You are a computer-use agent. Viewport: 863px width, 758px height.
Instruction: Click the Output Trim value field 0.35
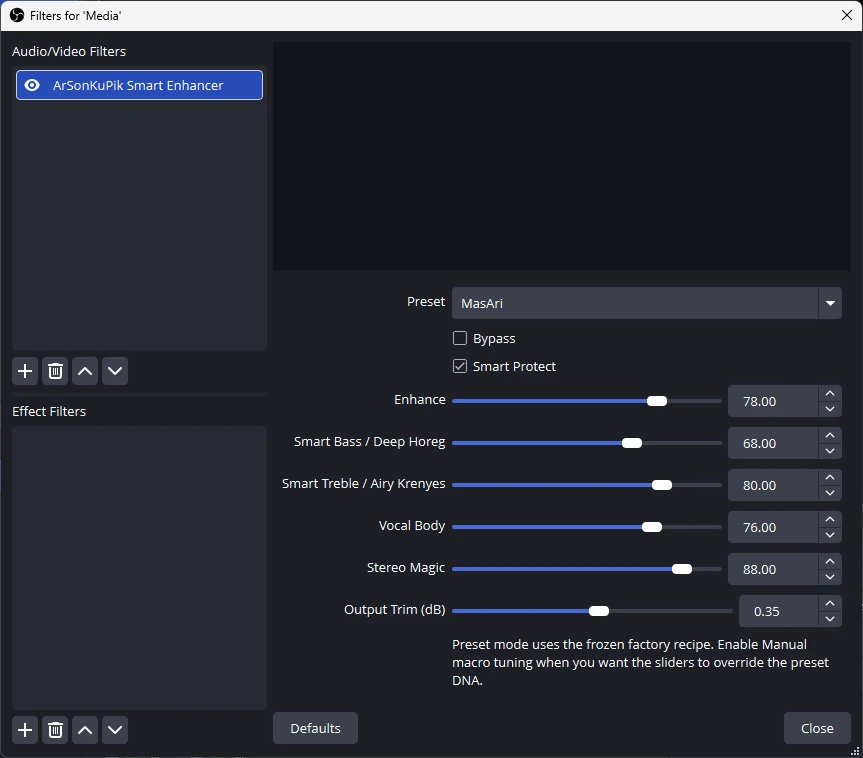(x=778, y=611)
